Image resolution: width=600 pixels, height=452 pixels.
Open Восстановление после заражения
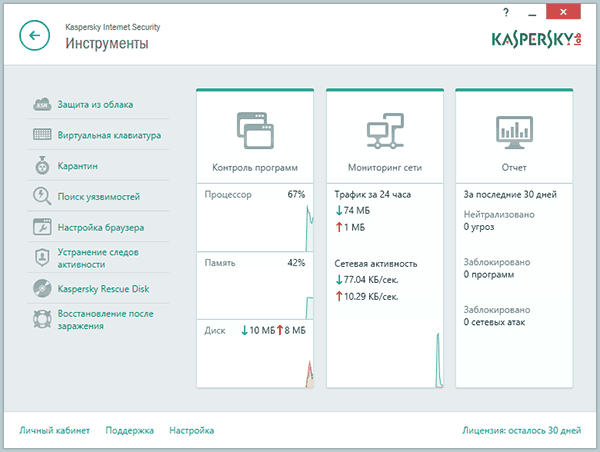point(106,320)
